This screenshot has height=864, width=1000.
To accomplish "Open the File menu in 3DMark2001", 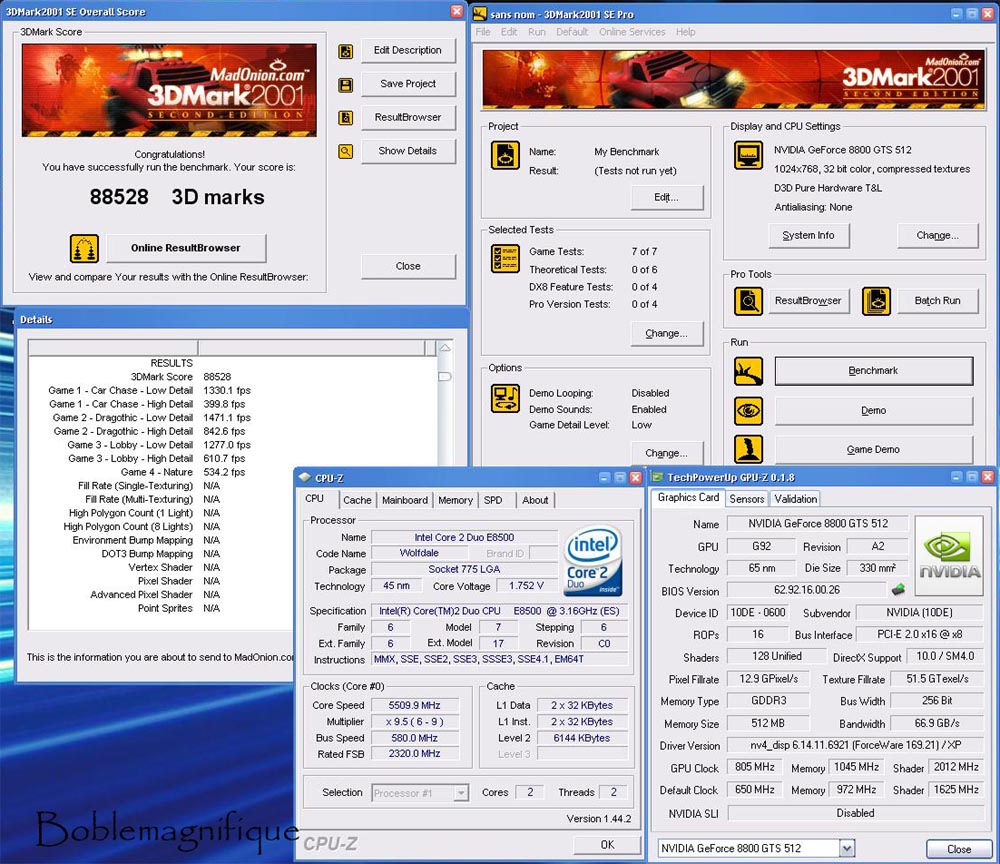I will (483, 32).
